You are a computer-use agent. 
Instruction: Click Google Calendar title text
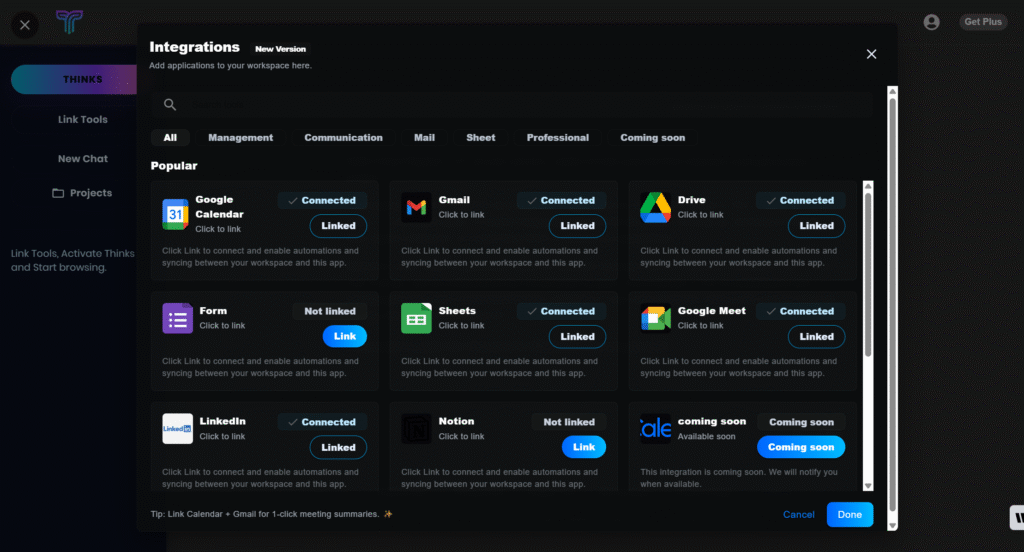tap(219, 207)
